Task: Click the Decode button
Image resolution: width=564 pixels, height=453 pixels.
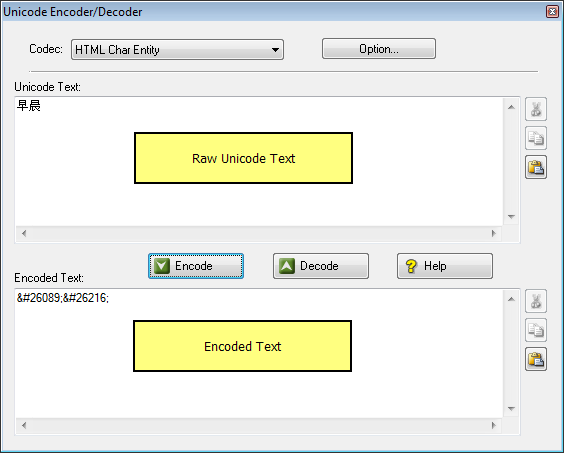Action: (x=321, y=266)
